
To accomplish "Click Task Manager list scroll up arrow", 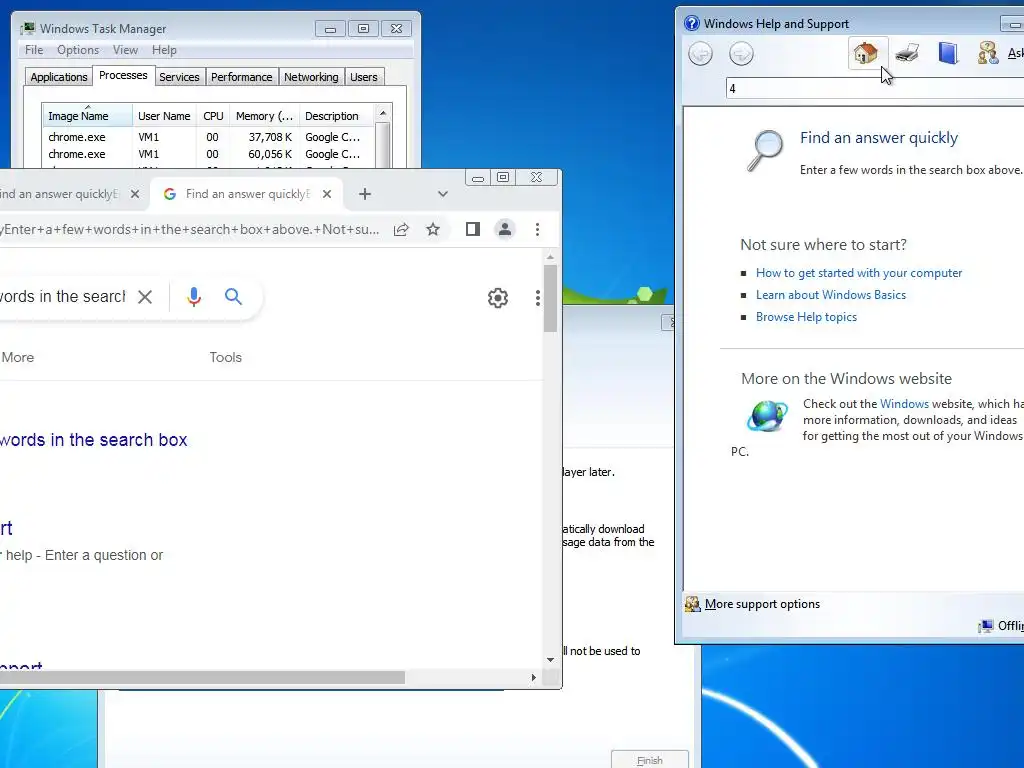I will [x=383, y=113].
